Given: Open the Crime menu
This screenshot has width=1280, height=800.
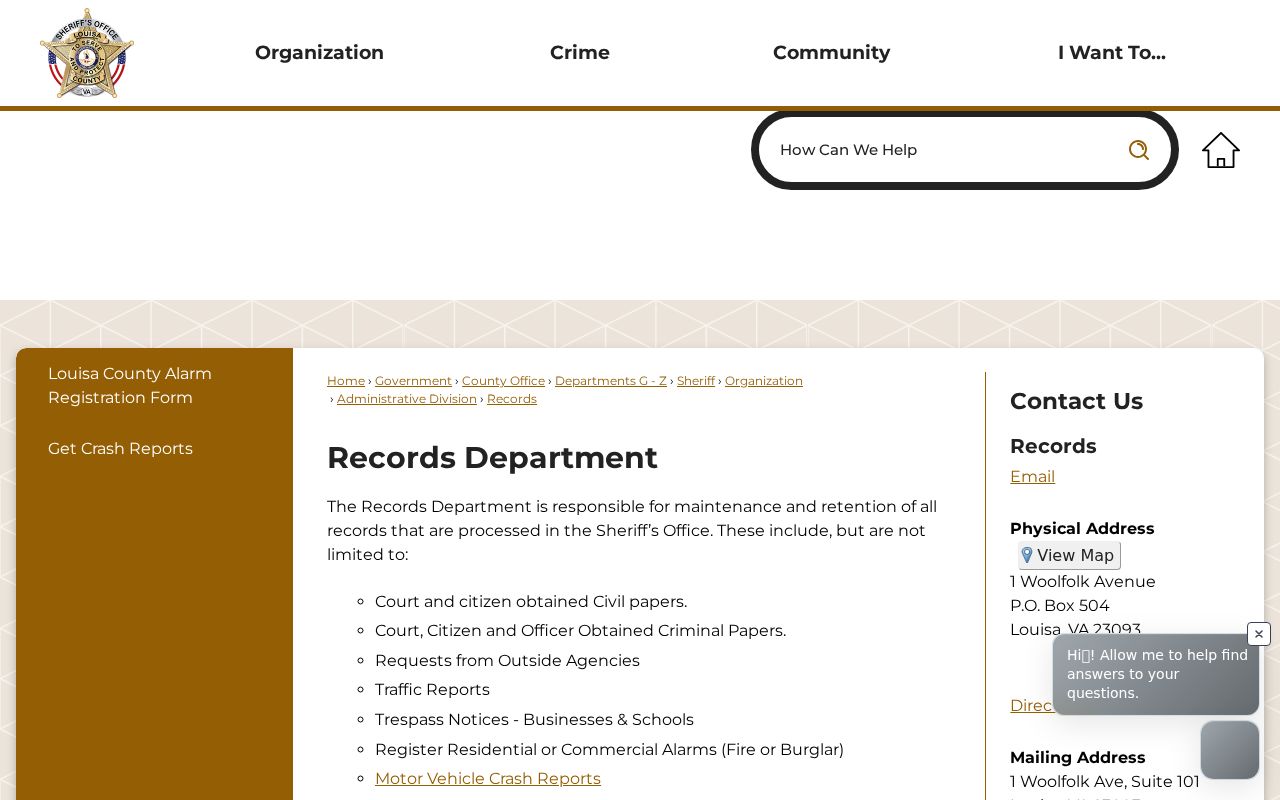Looking at the screenshot, I should 580,53.
